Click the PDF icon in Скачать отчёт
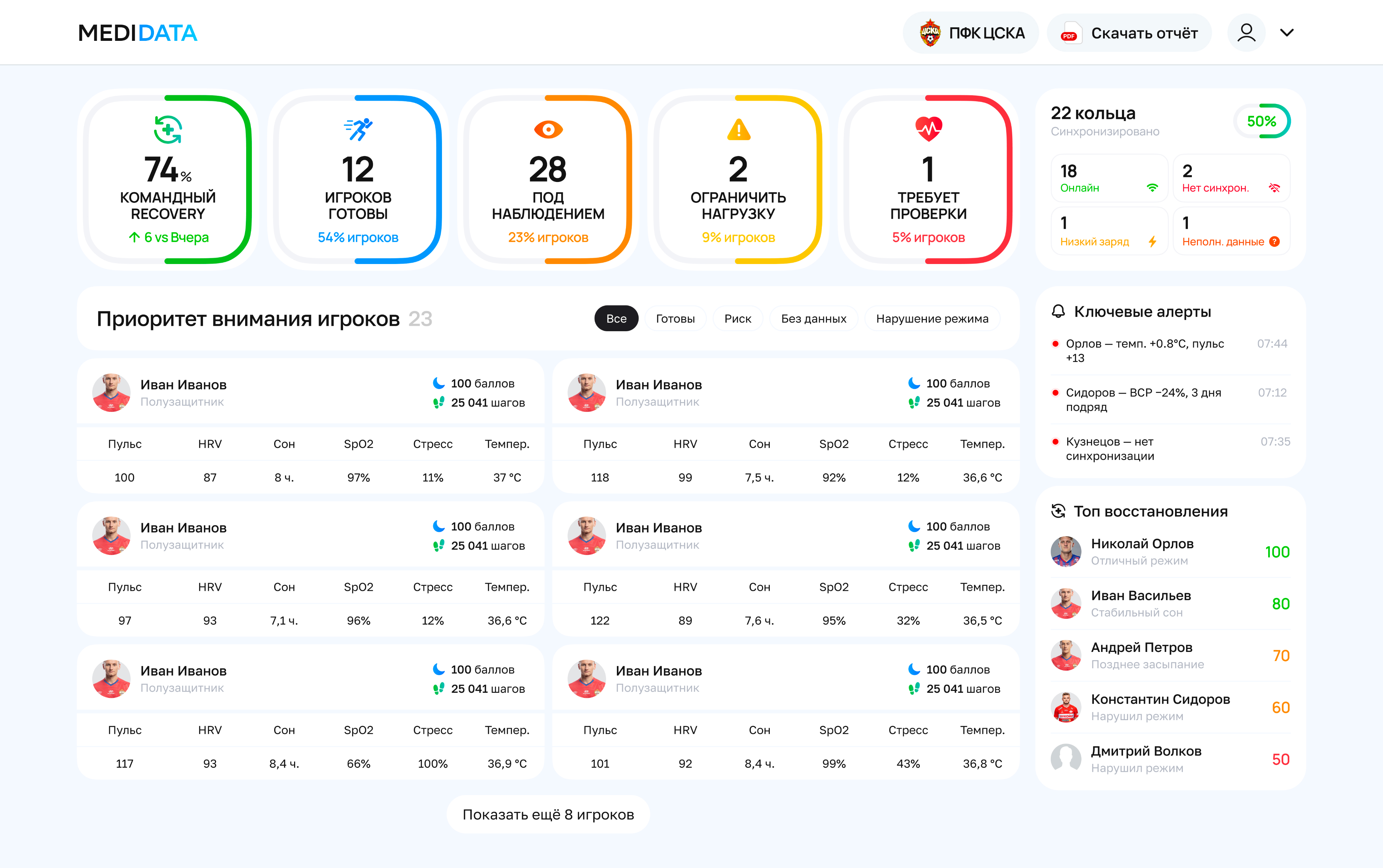1383x868 pixels. point(1070,33)
